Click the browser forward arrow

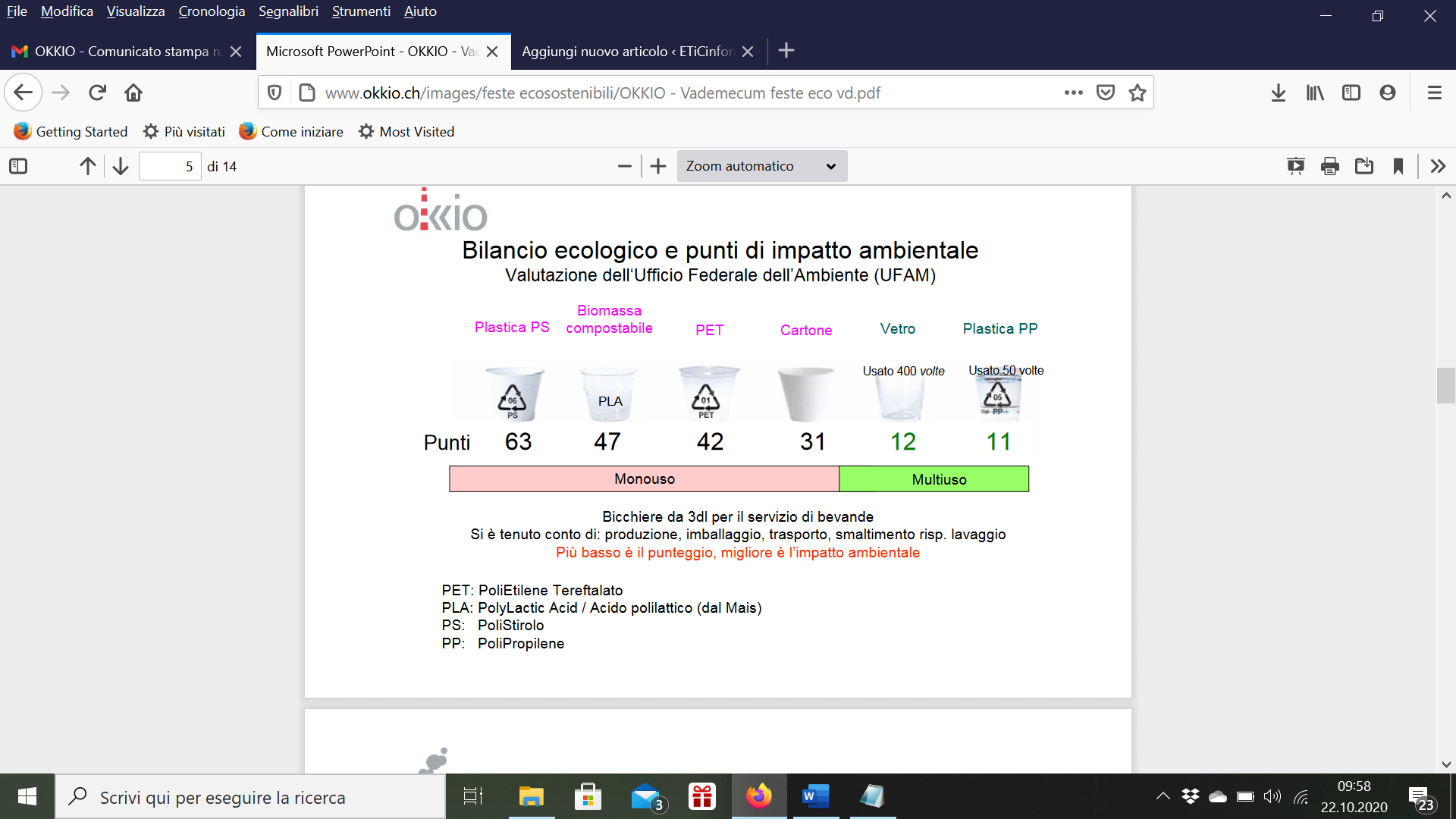[x=61, y=93]
